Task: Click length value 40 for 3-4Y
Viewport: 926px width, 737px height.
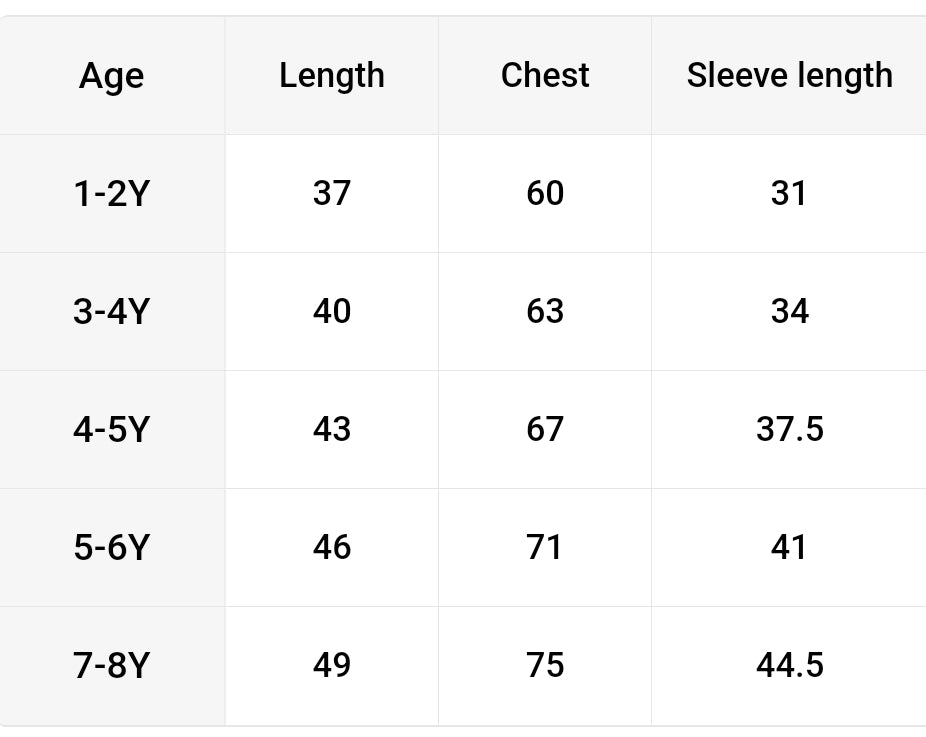Action: [x=331, y=311]
